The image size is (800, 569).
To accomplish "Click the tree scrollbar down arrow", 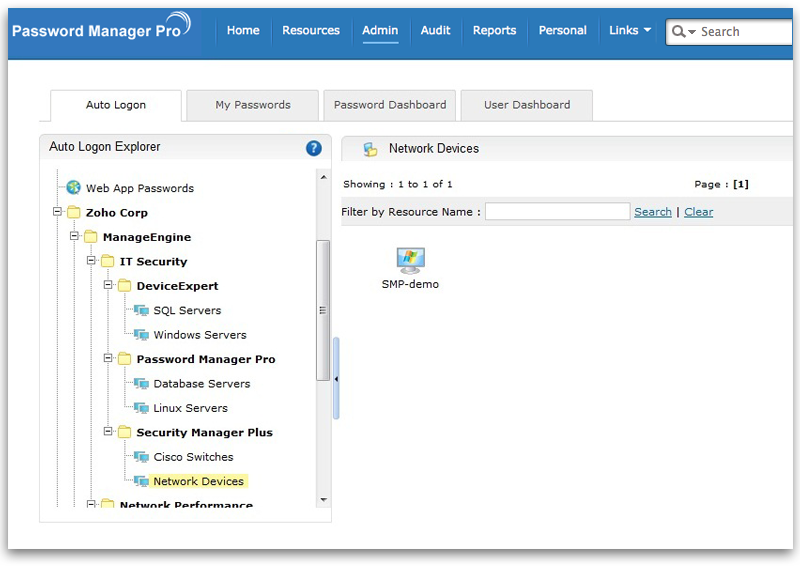I will point(323,500).
